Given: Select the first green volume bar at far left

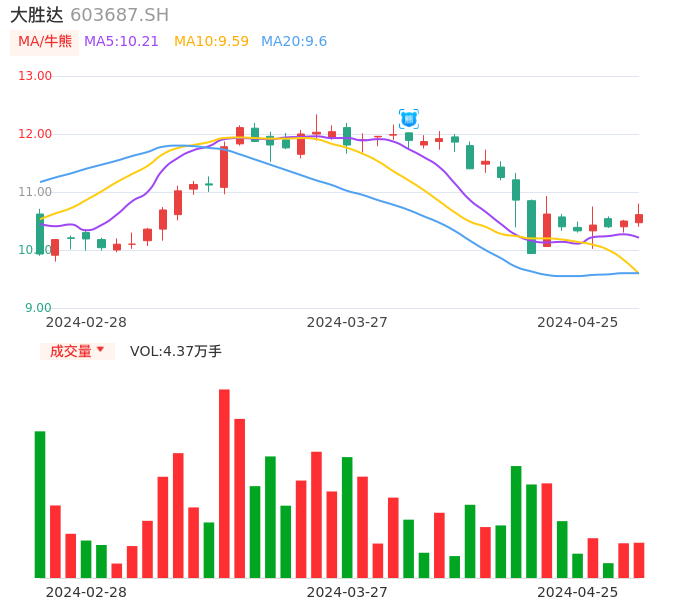Looking at the screenshot, I should click(x=40, y=504).
